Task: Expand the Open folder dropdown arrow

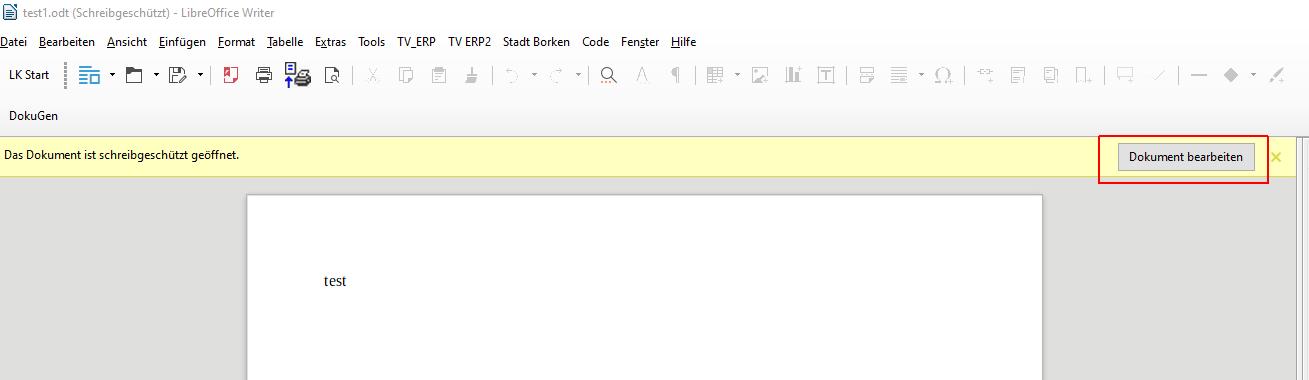Action: point(156,75)
